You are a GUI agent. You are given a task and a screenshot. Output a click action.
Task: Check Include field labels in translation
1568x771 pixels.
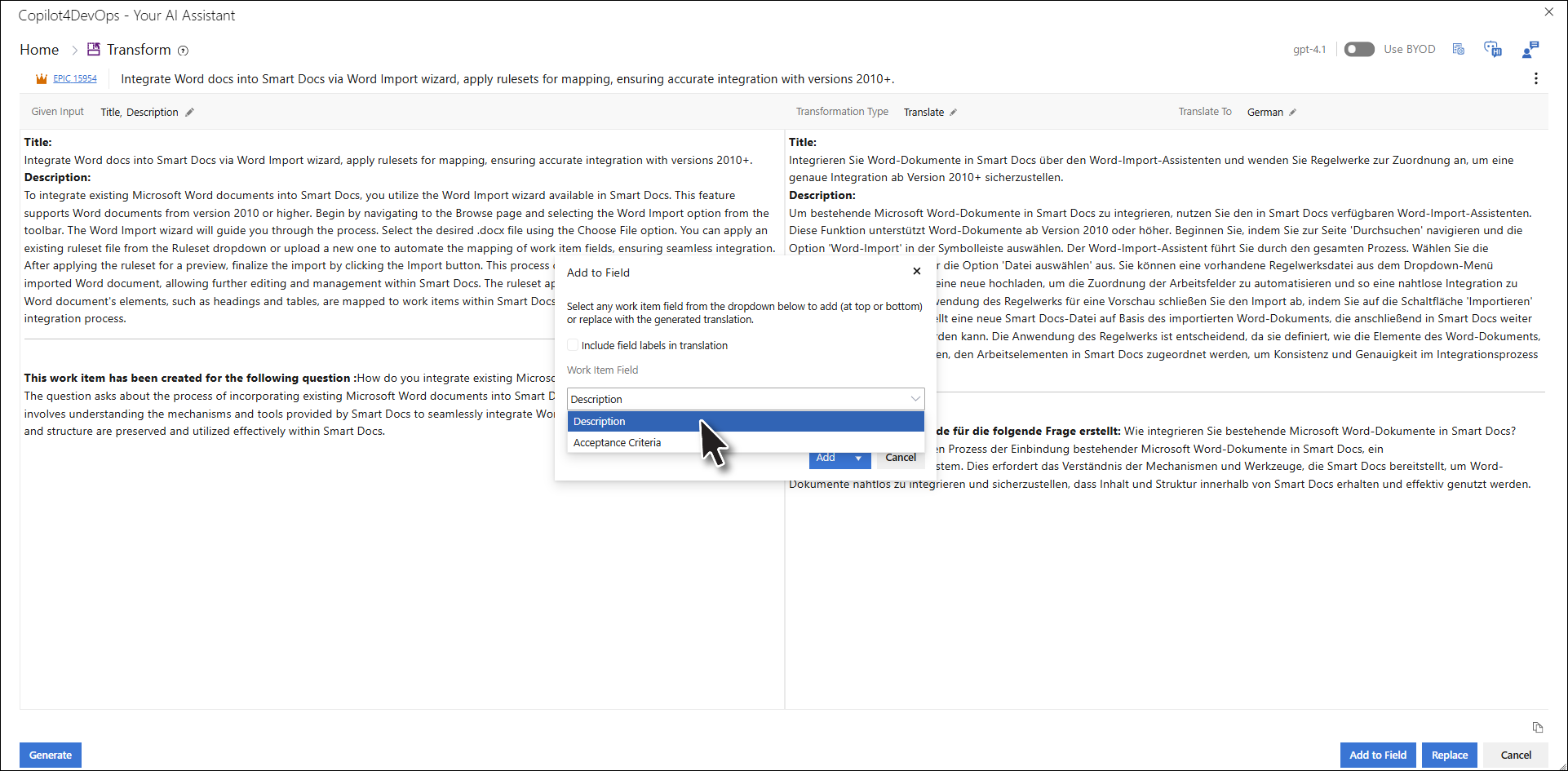coord(573,345)
